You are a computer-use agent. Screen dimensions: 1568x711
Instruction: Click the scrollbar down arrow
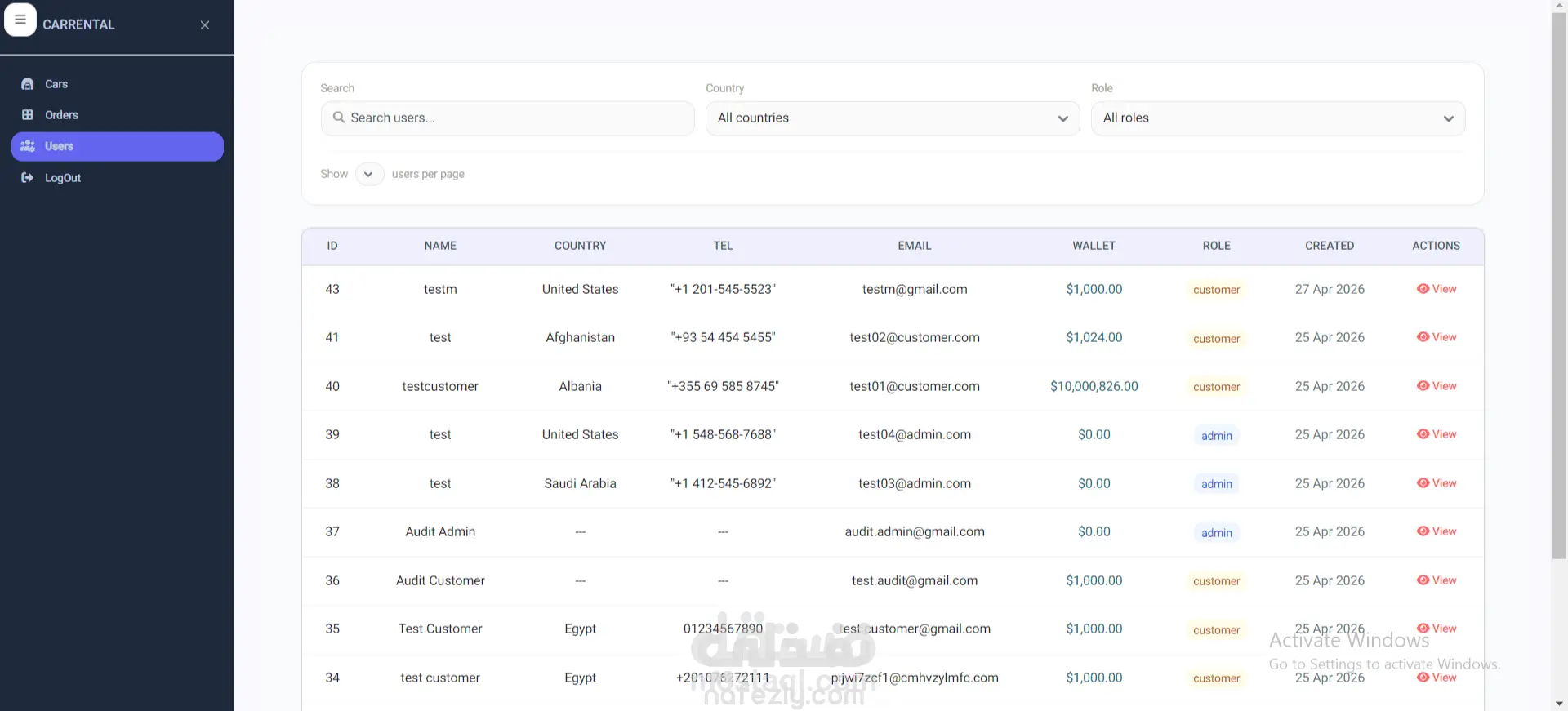pos(1559,704)
